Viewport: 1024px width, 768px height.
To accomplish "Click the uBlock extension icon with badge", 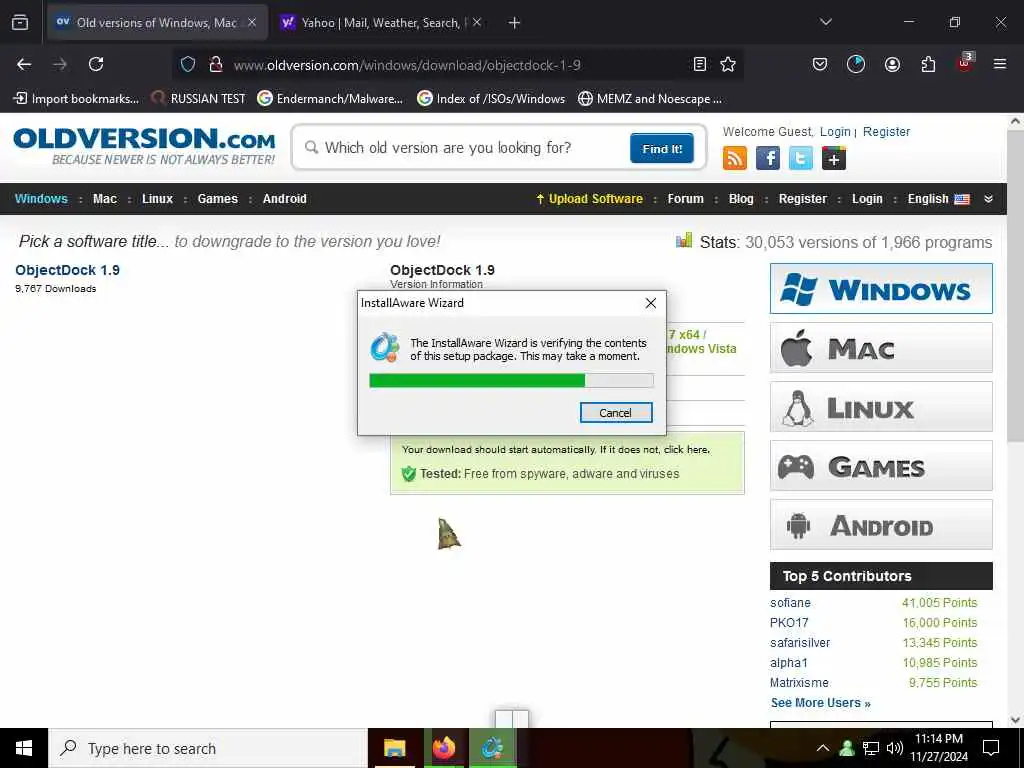I will pyautogui.click(x=965, y=63).
